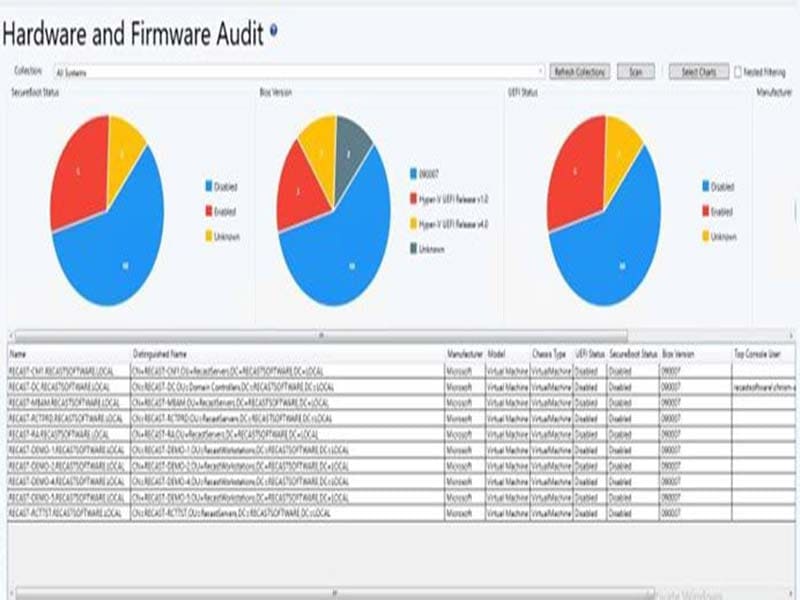Select the RECAST-RCTTST.RECASTSOFTWARE.LOCAL name cell

click(69, 514)
